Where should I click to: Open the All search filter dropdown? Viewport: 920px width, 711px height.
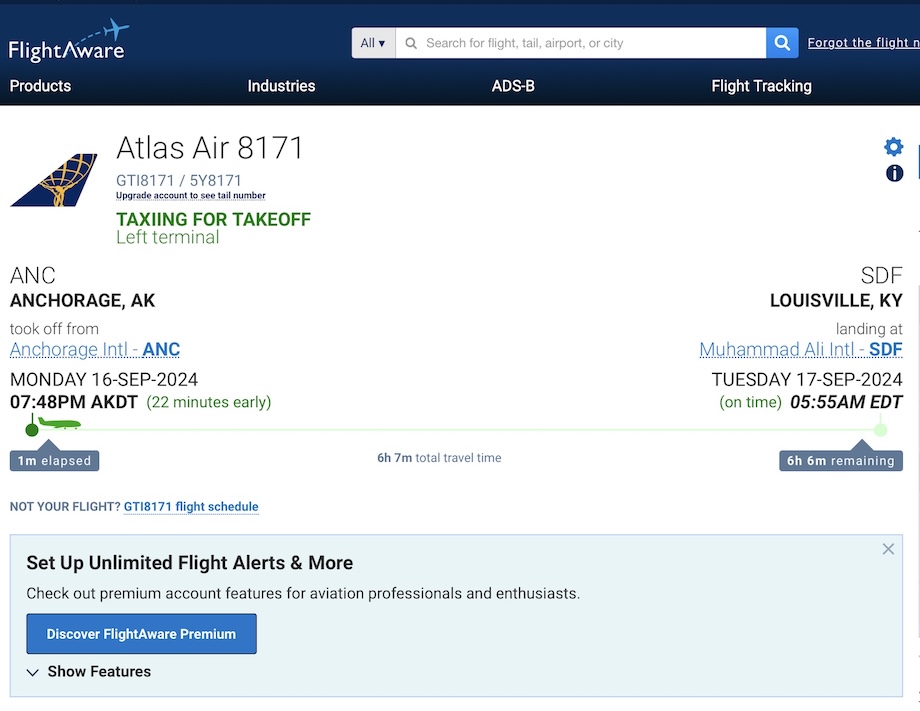[x=373, y=43]
